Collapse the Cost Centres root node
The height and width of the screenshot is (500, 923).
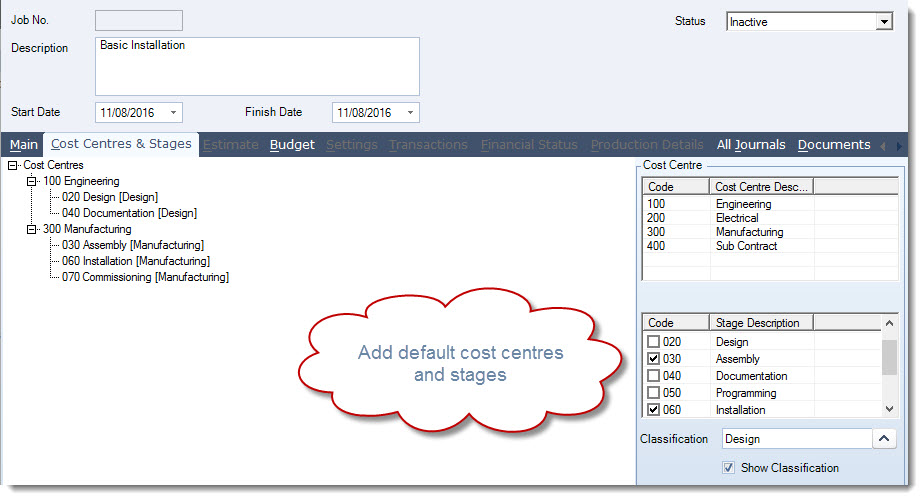[12, 165]
